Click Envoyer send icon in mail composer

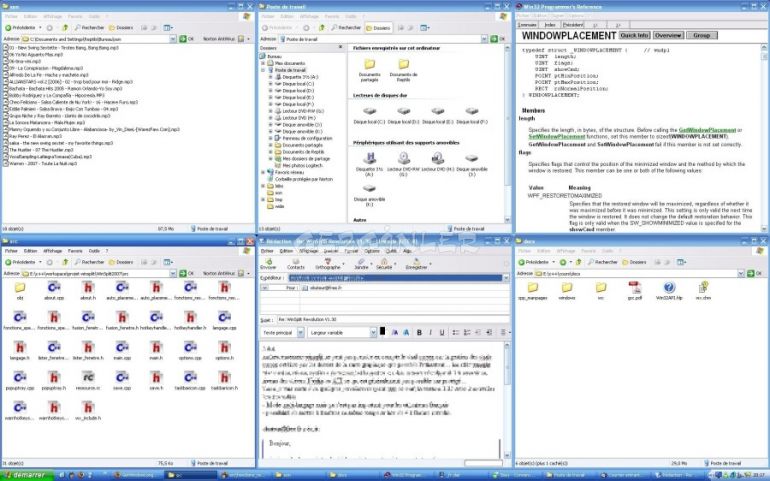[x=268, y=264]
